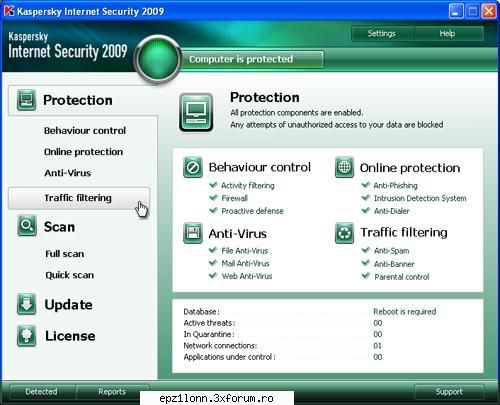The width and height of the screenshot is (500, 405).
Task: Click the Anti-Banner item
Action: pos(394,264)
